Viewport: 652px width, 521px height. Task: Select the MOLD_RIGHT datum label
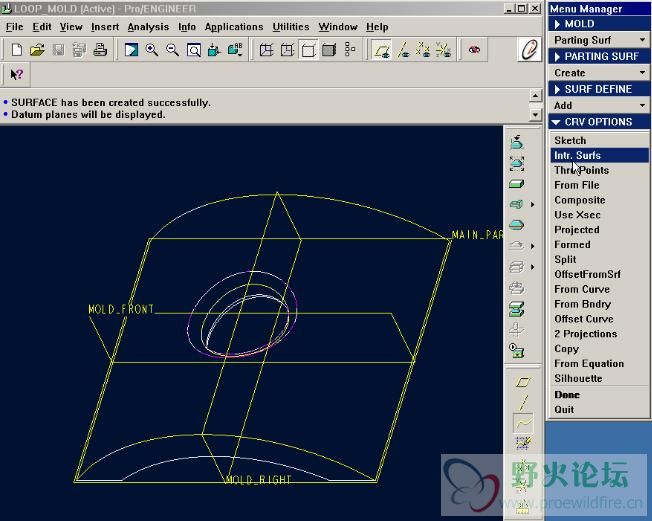(x=258, y=480)
